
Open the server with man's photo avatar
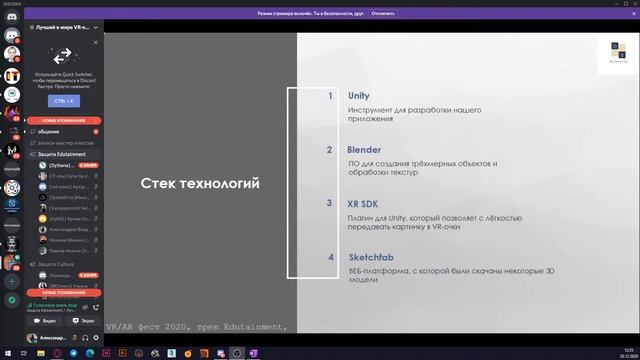point(12,54)
